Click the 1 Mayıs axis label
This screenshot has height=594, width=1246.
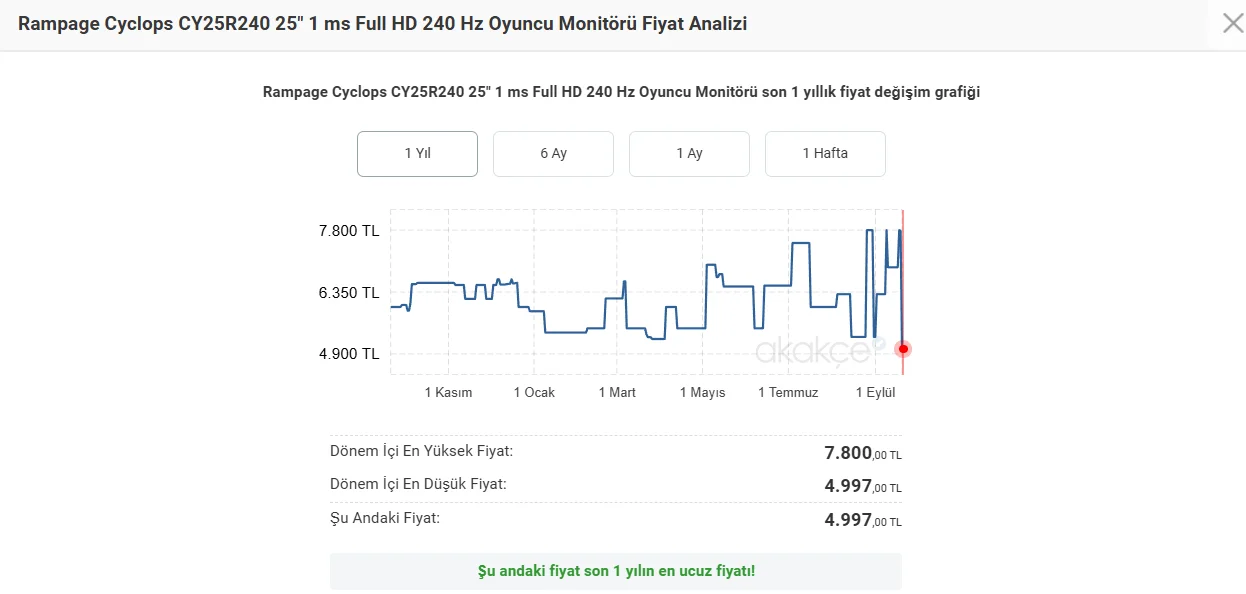702,392
